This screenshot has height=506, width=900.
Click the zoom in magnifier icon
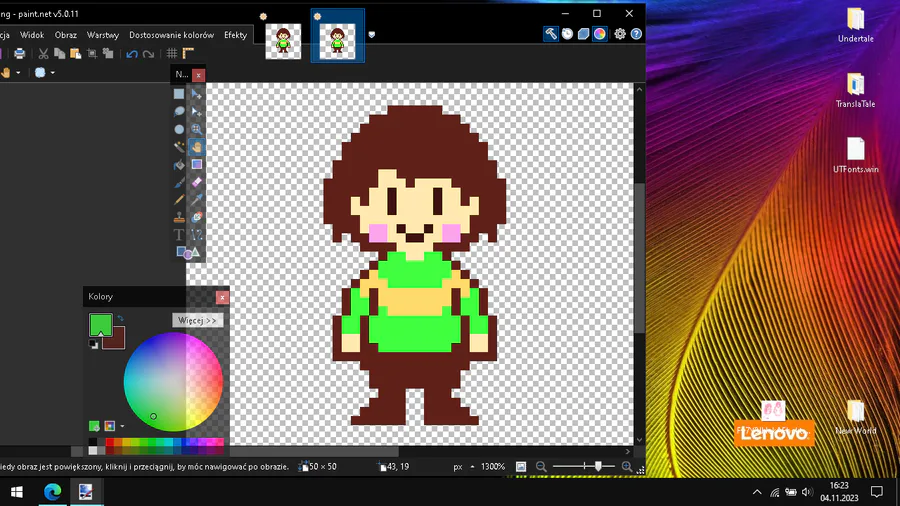tap(627, 467)
